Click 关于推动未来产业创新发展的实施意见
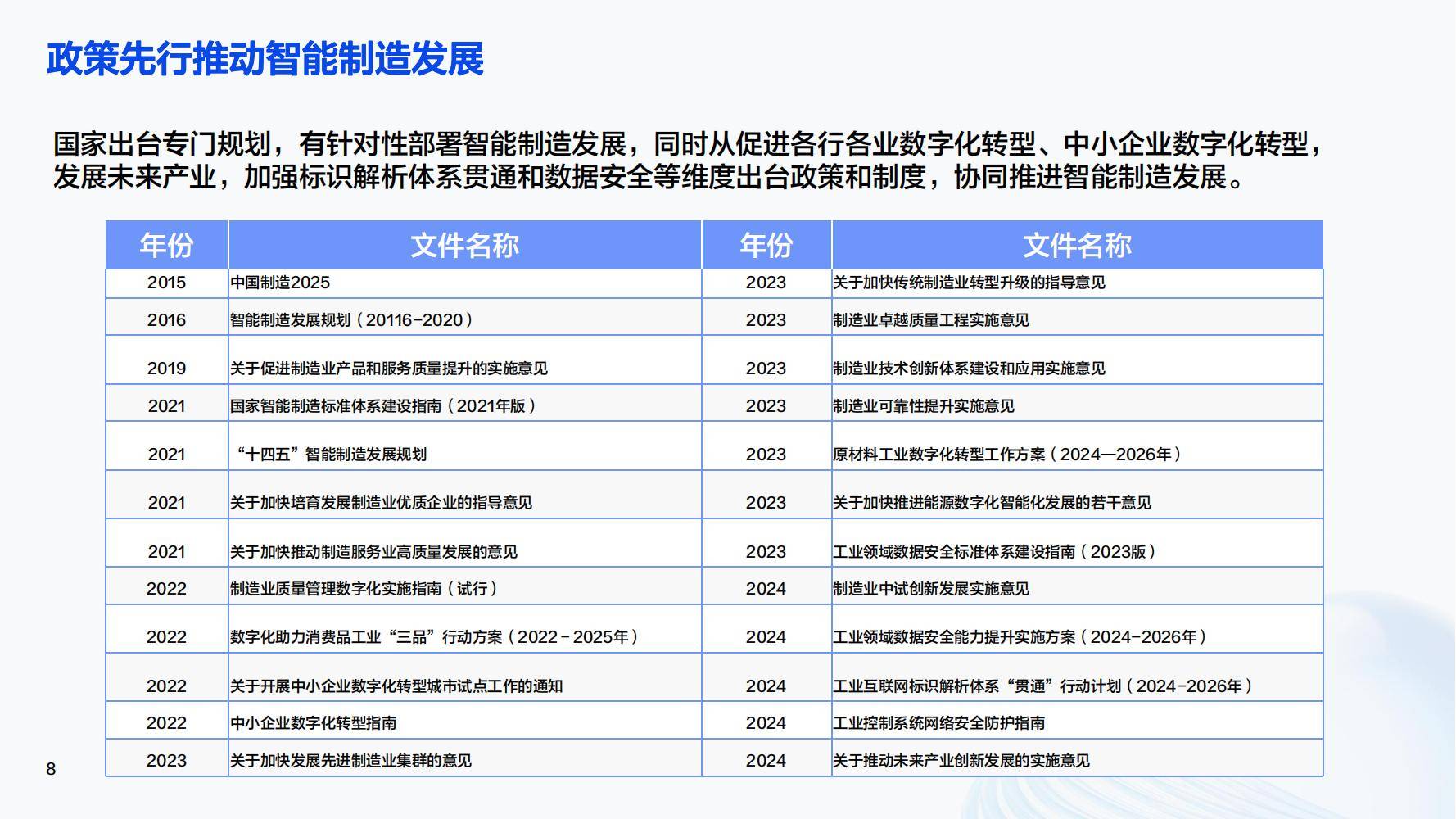The height and width of the screenshot is (819, 1456). coord(1077,758)
